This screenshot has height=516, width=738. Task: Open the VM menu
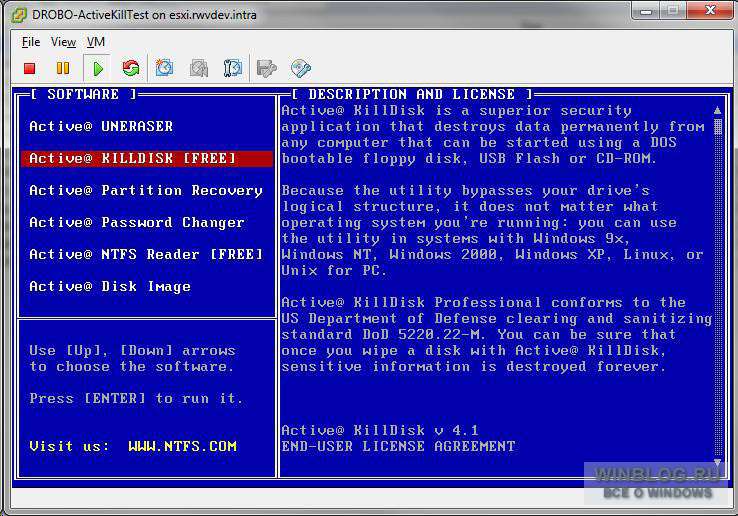click(x=96, y=42)
